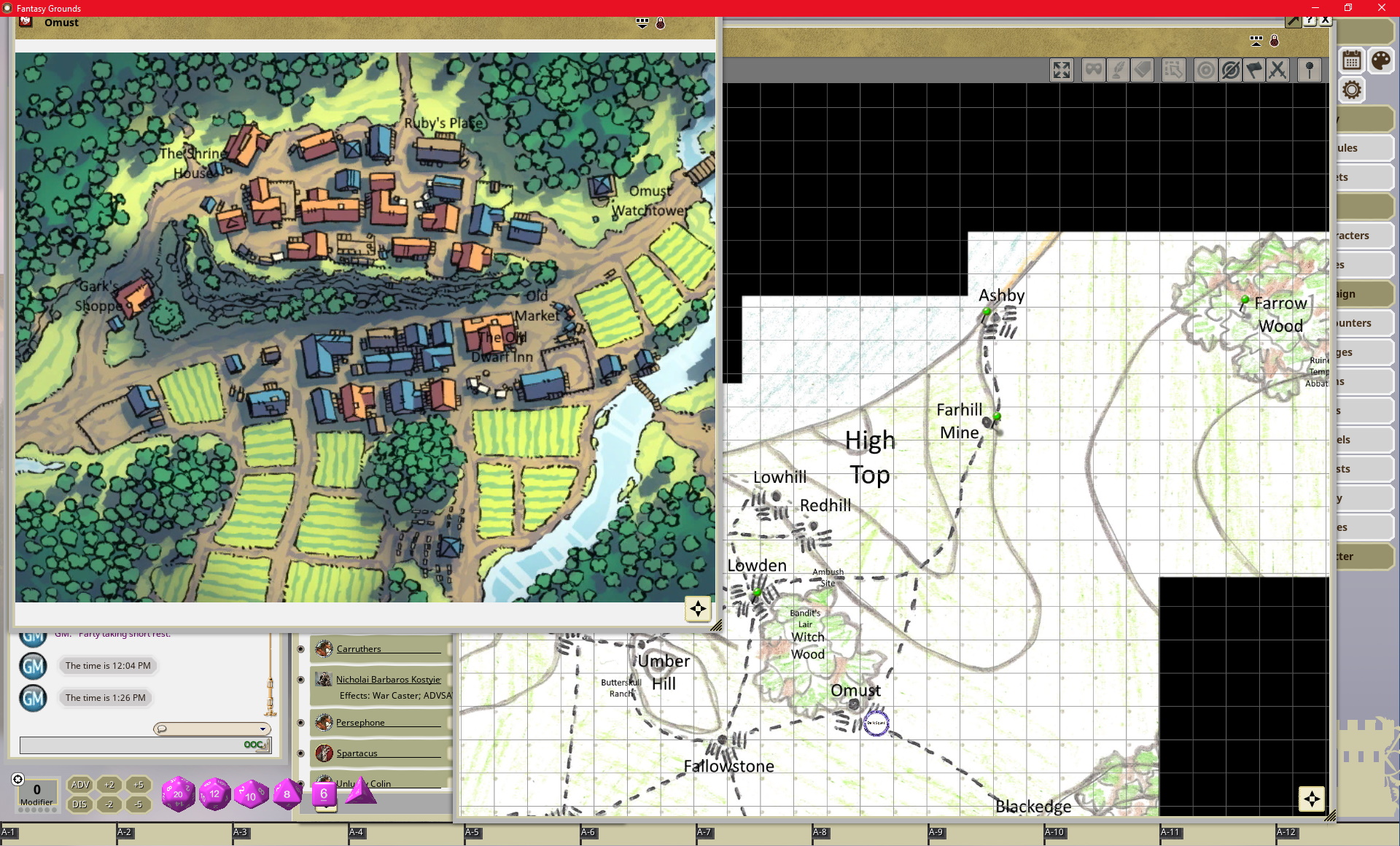
Task: Grab the chat window scroll handle
Action: (x=270, y=696)
